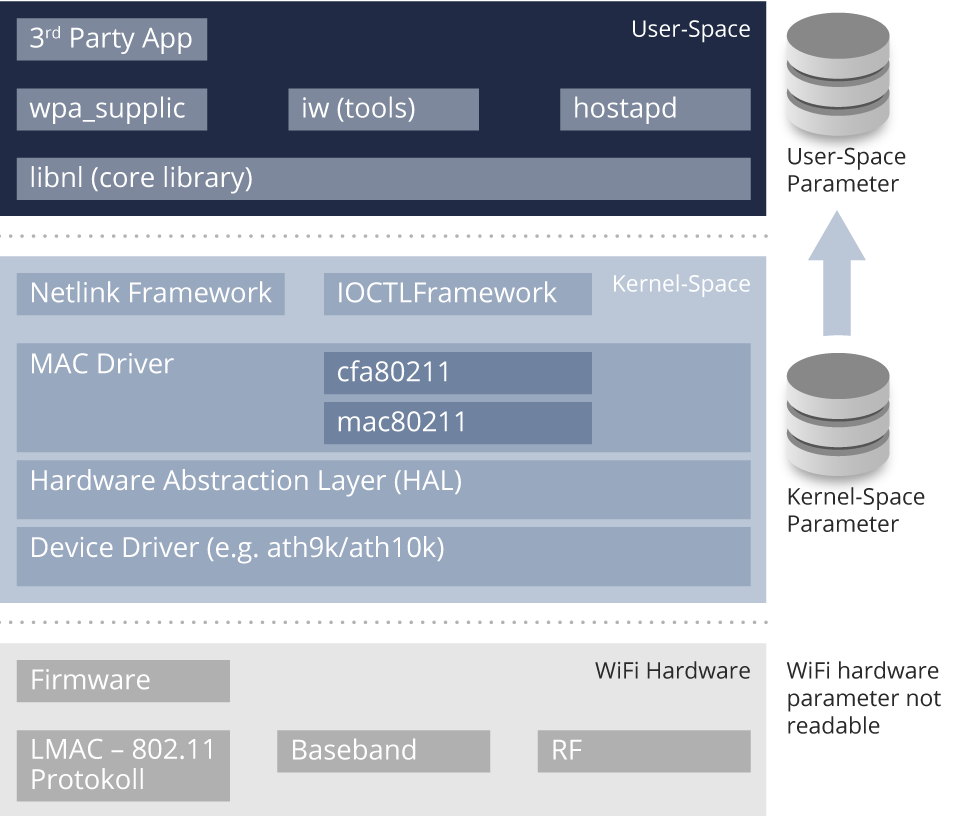This screenshot has height=816, width=960.
Task: Click 'WiFi hardware parameter not readable' text
Action: tap(863, 698)
